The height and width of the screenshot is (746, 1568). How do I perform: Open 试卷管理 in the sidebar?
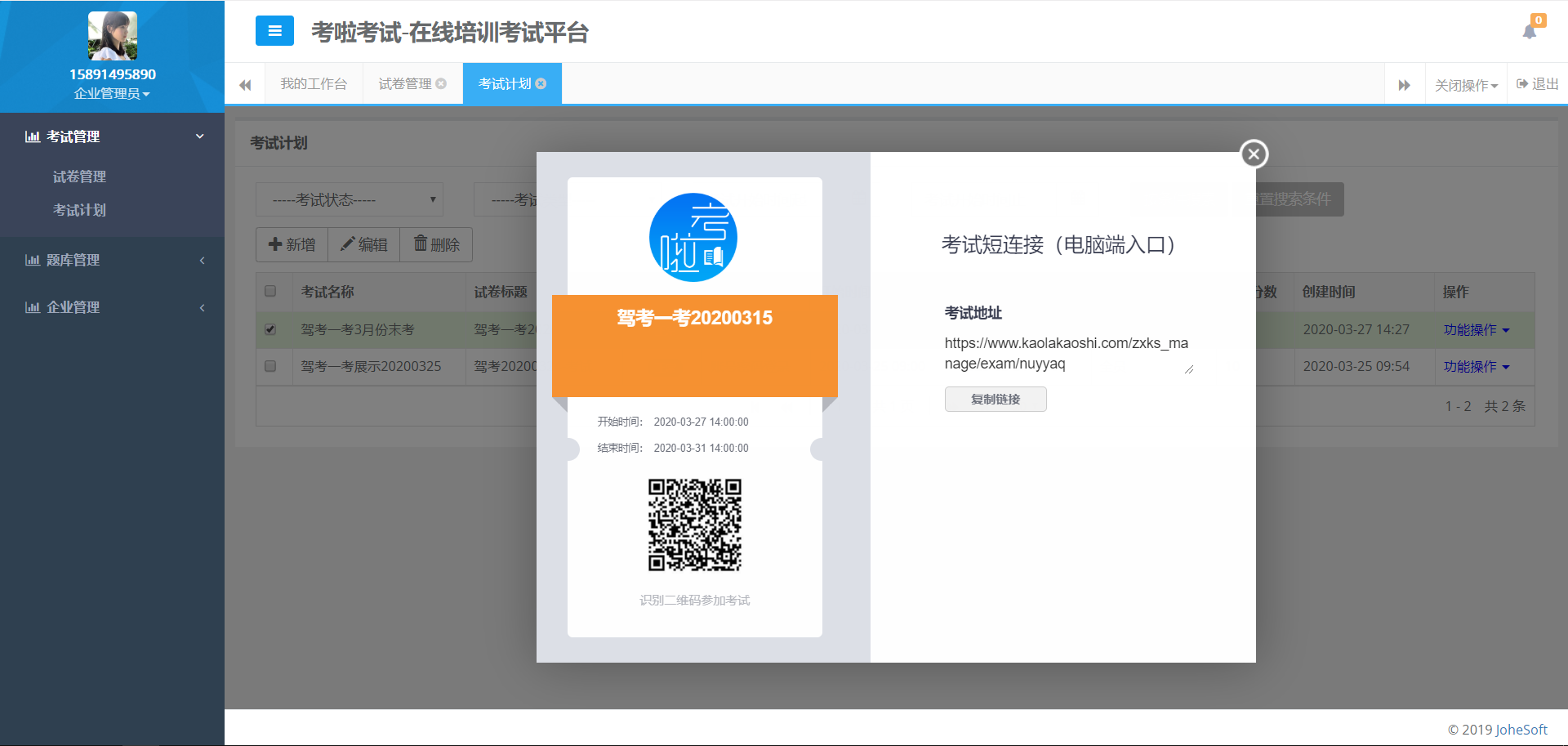point(79,176)
